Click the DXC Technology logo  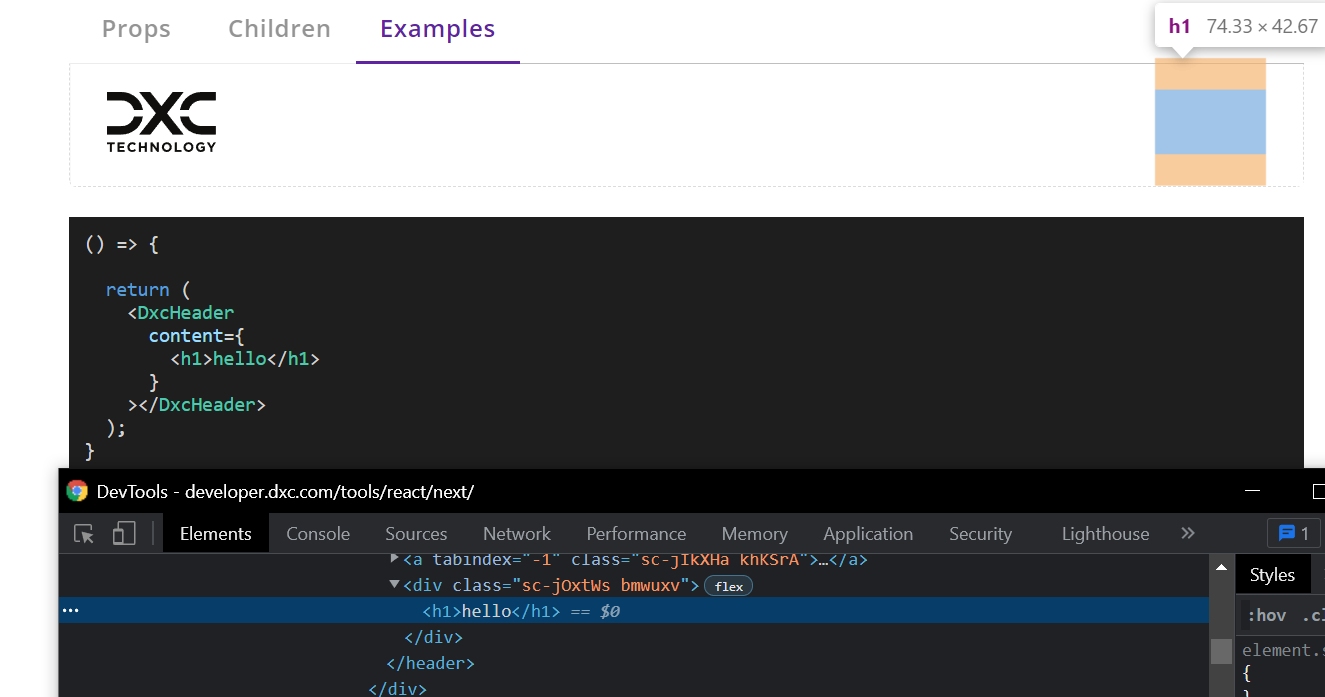(161, 122)
